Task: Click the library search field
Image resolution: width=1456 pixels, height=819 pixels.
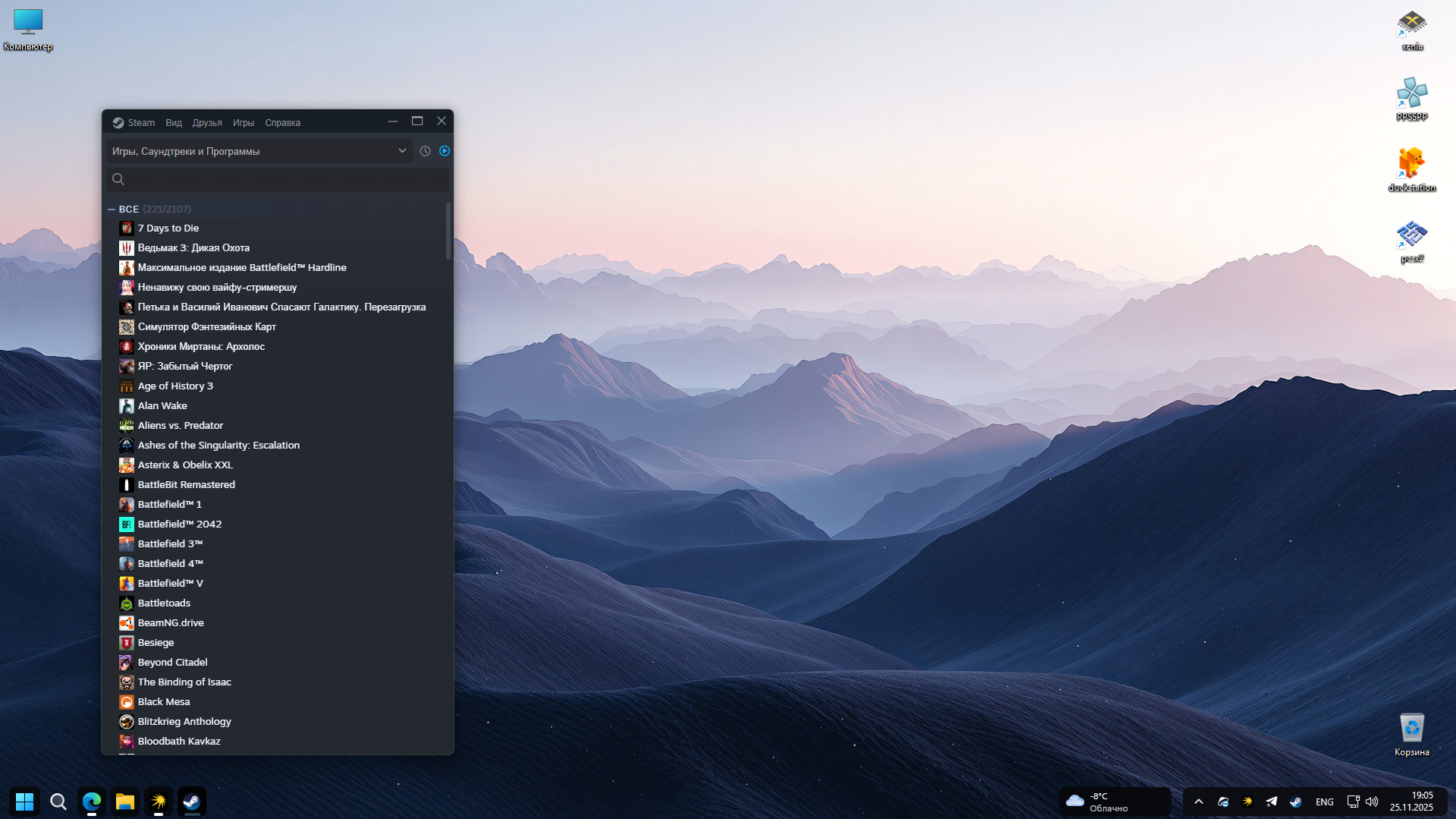Action: [278, 179]
